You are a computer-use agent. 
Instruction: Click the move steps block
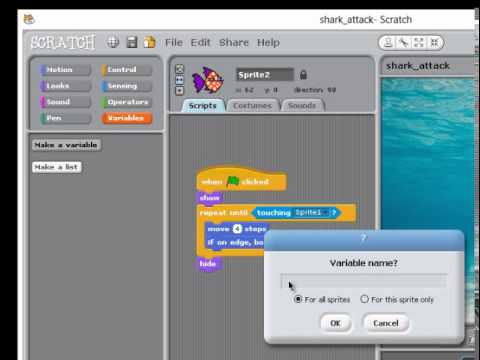[x=236, y=229]
